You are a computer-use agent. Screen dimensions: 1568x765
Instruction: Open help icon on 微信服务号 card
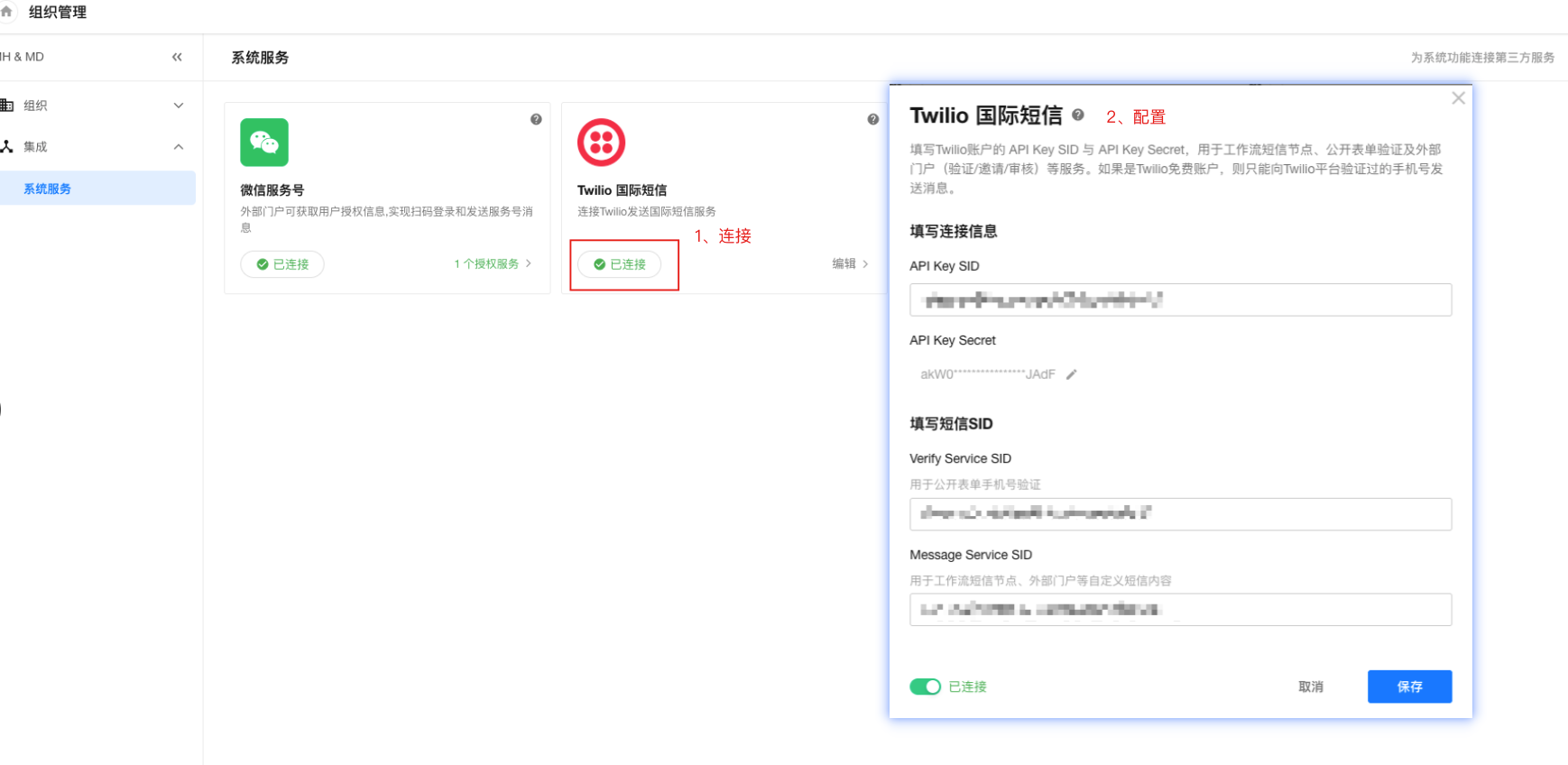coord(536,119)
